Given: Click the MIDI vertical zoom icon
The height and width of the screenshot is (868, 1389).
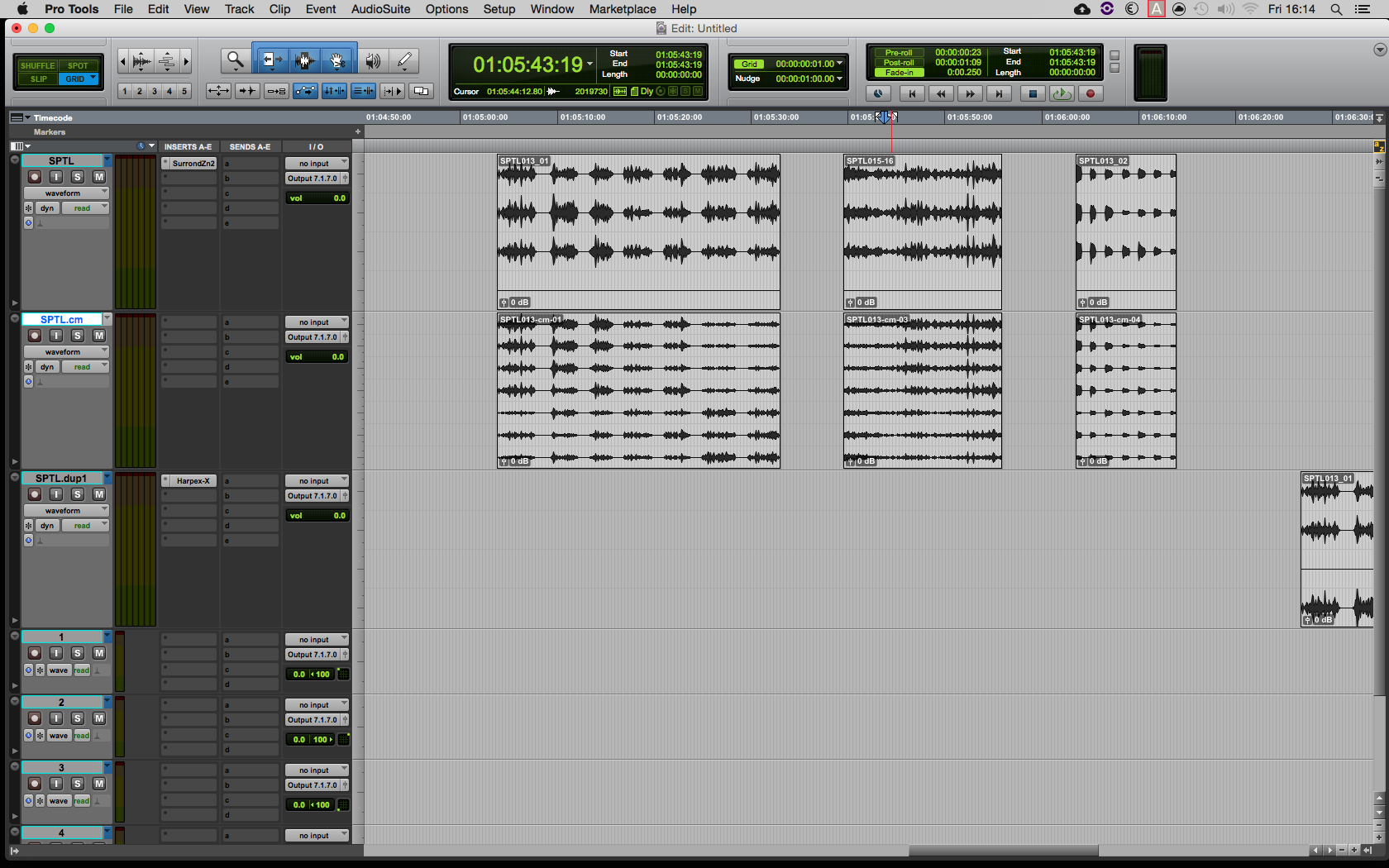Looking at the screenshot, I should (x=166, y=60).
